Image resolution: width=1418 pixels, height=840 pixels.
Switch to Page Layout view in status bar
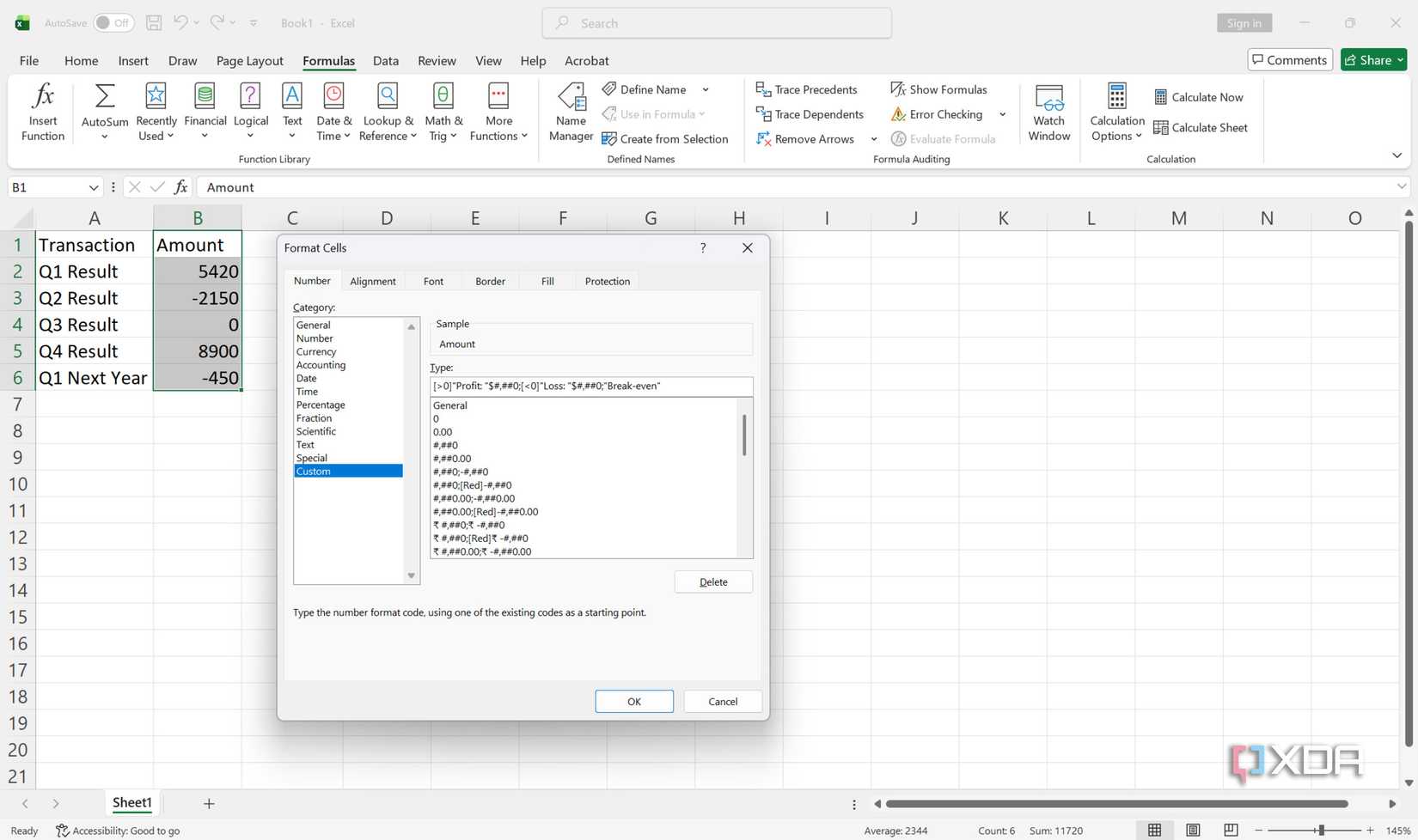point(1193,830)
